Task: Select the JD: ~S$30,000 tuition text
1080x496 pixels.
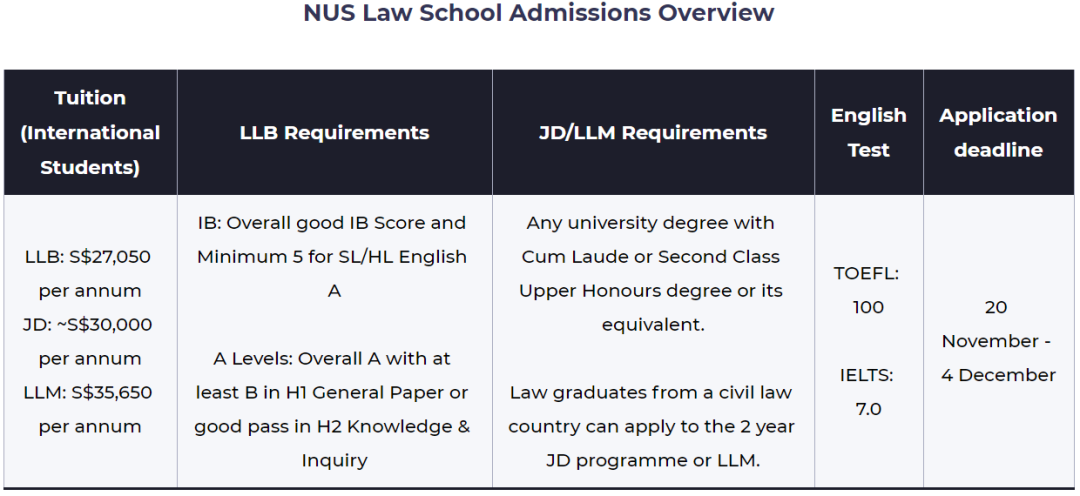Action: pos(88,325)
